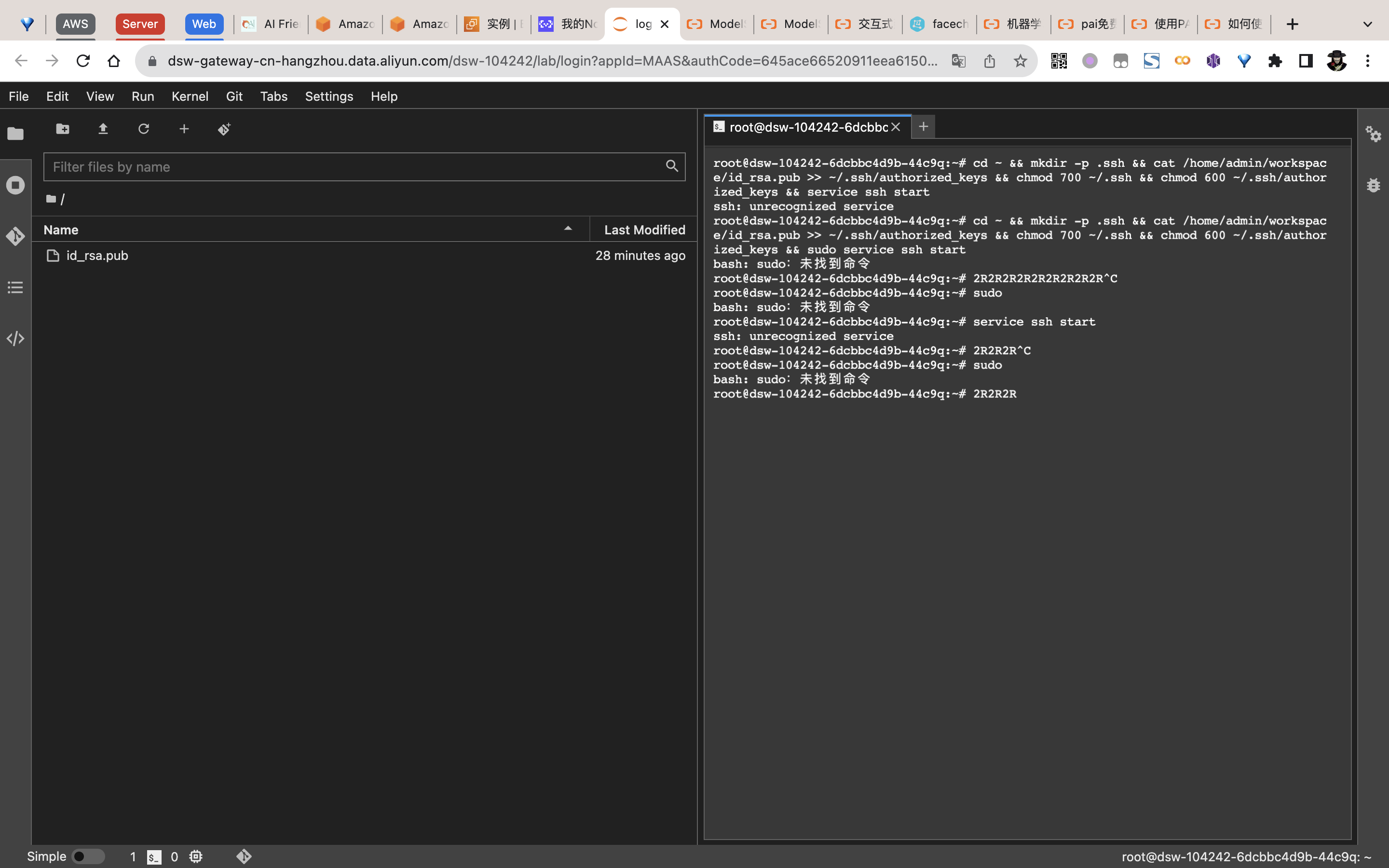Open the File Browser sidebar panel
This screenshot has width=1389, height=868.
[x=15, y=134]
